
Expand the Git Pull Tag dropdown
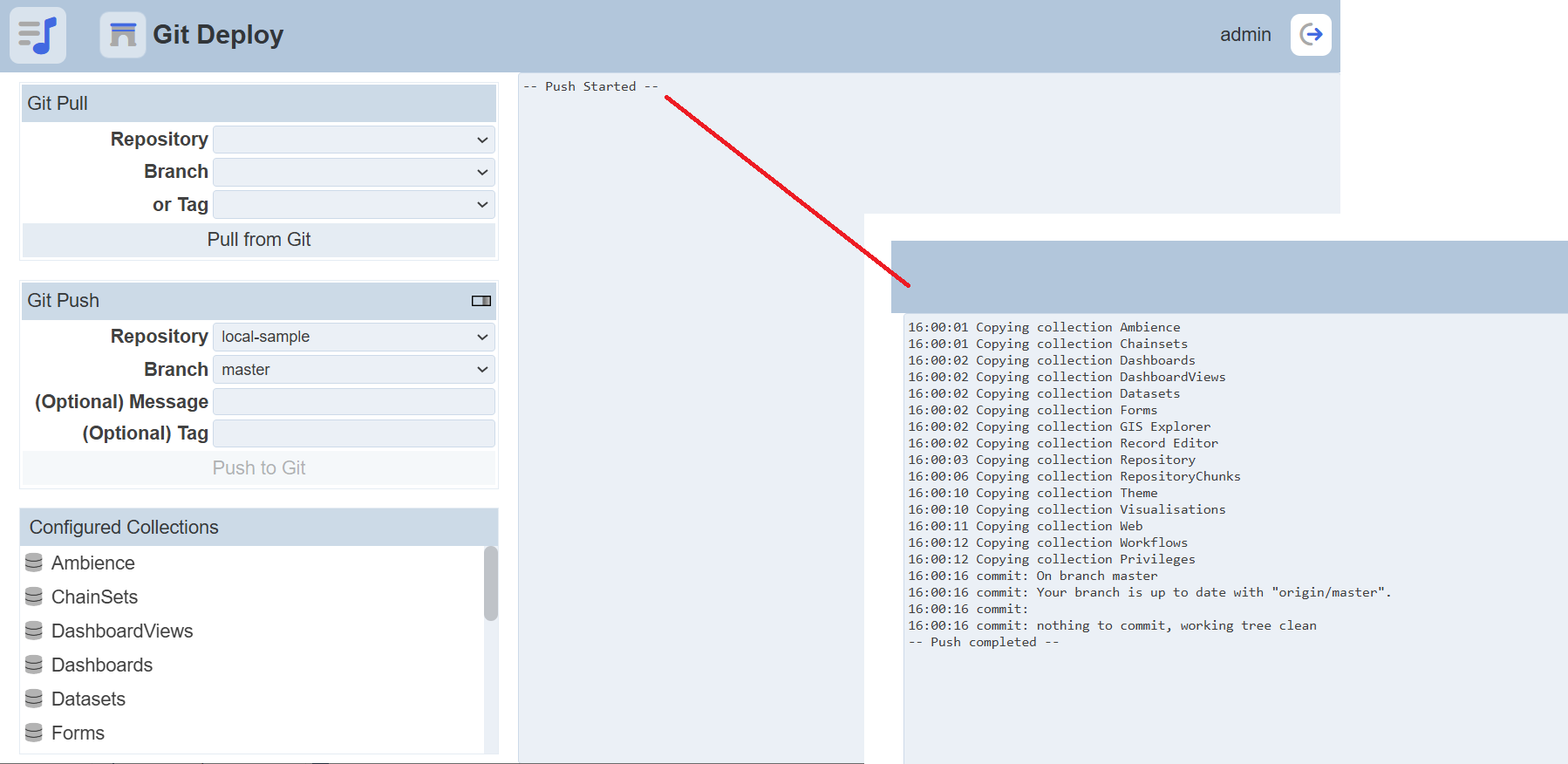pyautogui.click(x=353, y=205)
